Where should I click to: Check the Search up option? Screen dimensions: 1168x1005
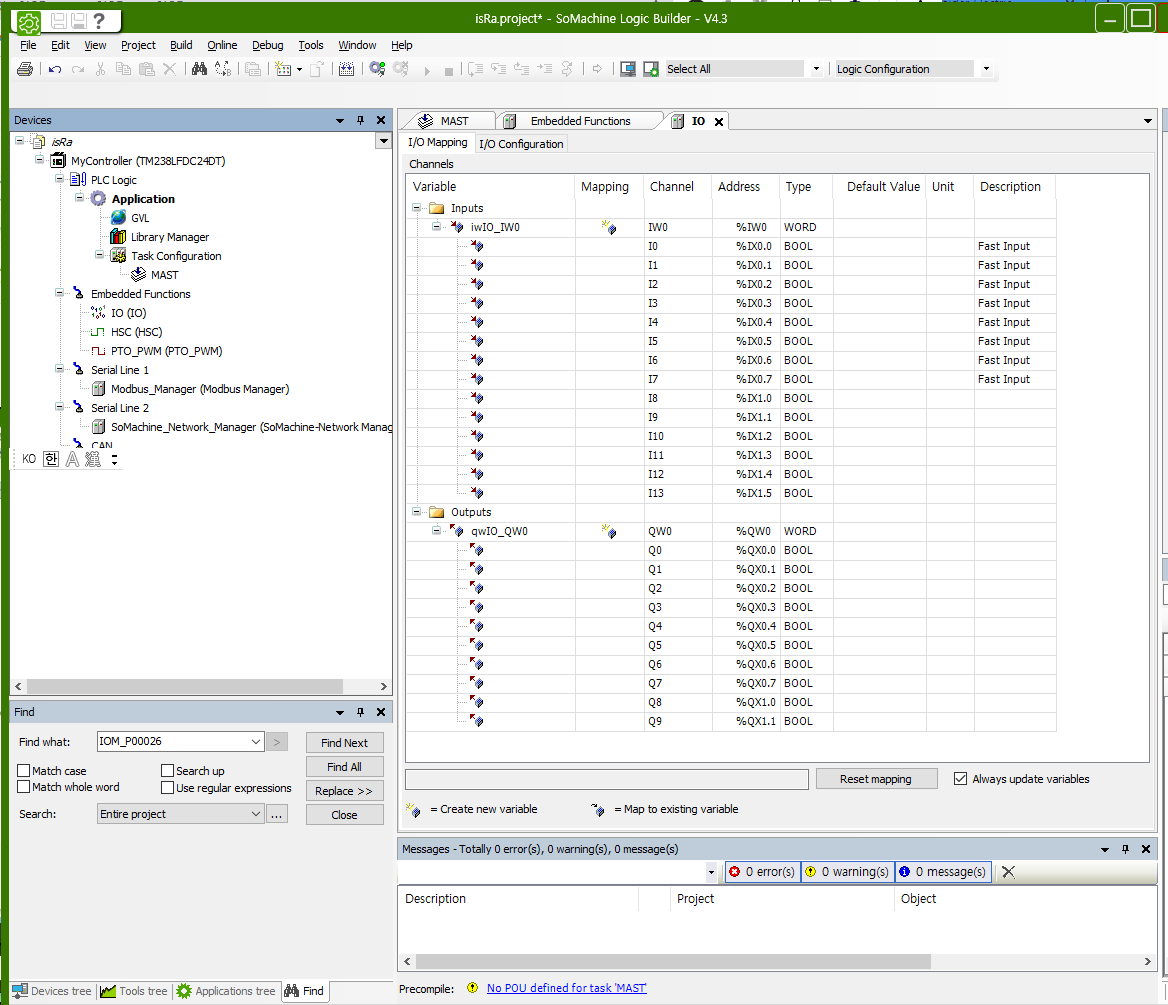tap(168, 771)
